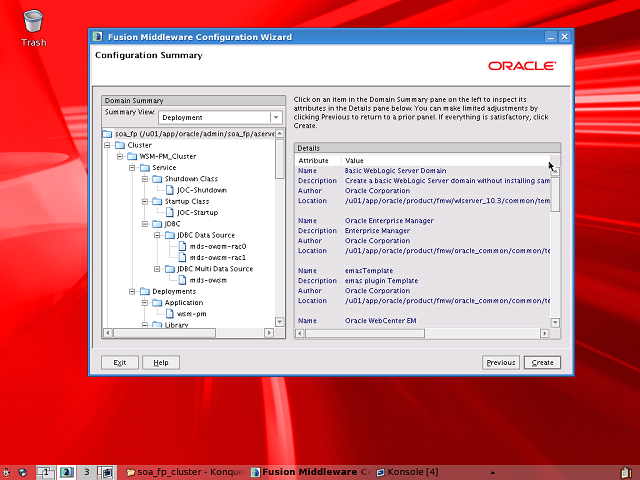Click the JDBC folder icon

tap(157, 224)
